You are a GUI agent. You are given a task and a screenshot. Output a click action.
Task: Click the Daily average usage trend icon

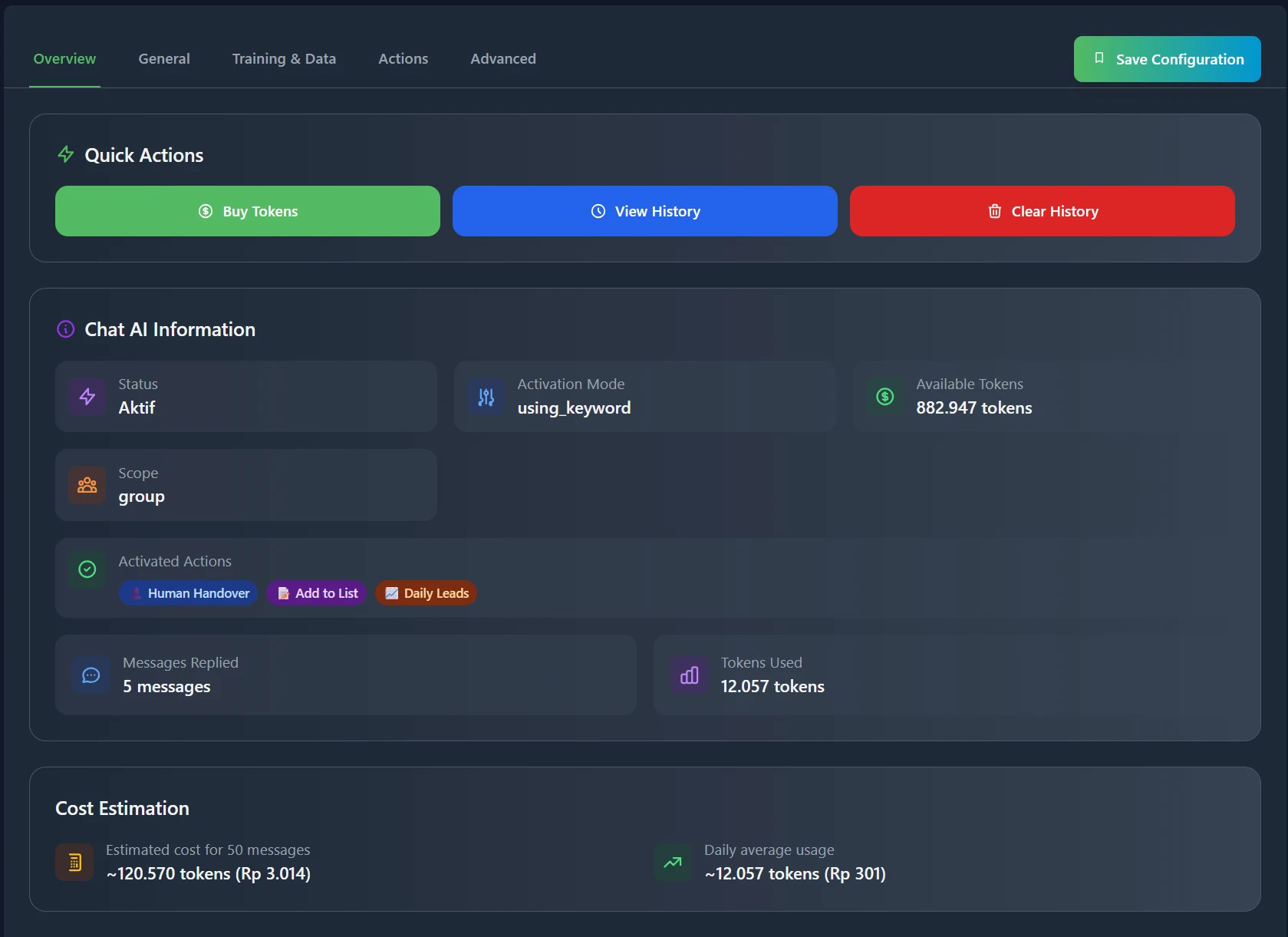[x=673, y=863]
